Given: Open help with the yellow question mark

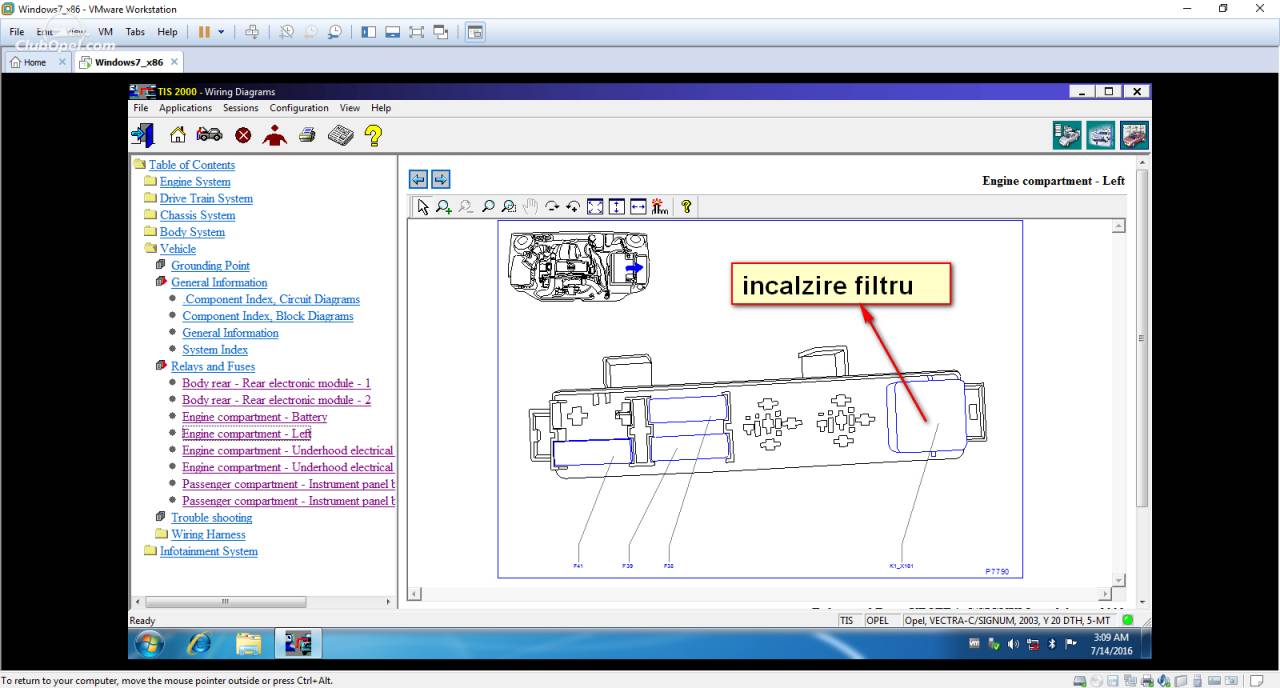Looking at the screenshot, I should pyautogui.click(x=373, y=135).
